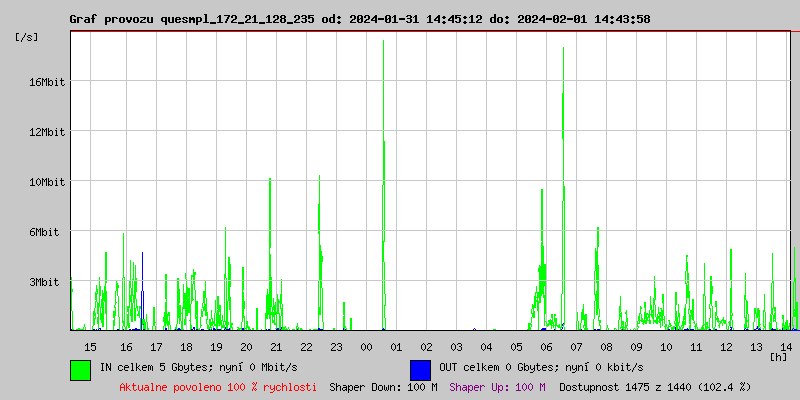Click the [/s] unit label
Image resolution: width=800 pixels, height=400 pixels.
[27, 37]
